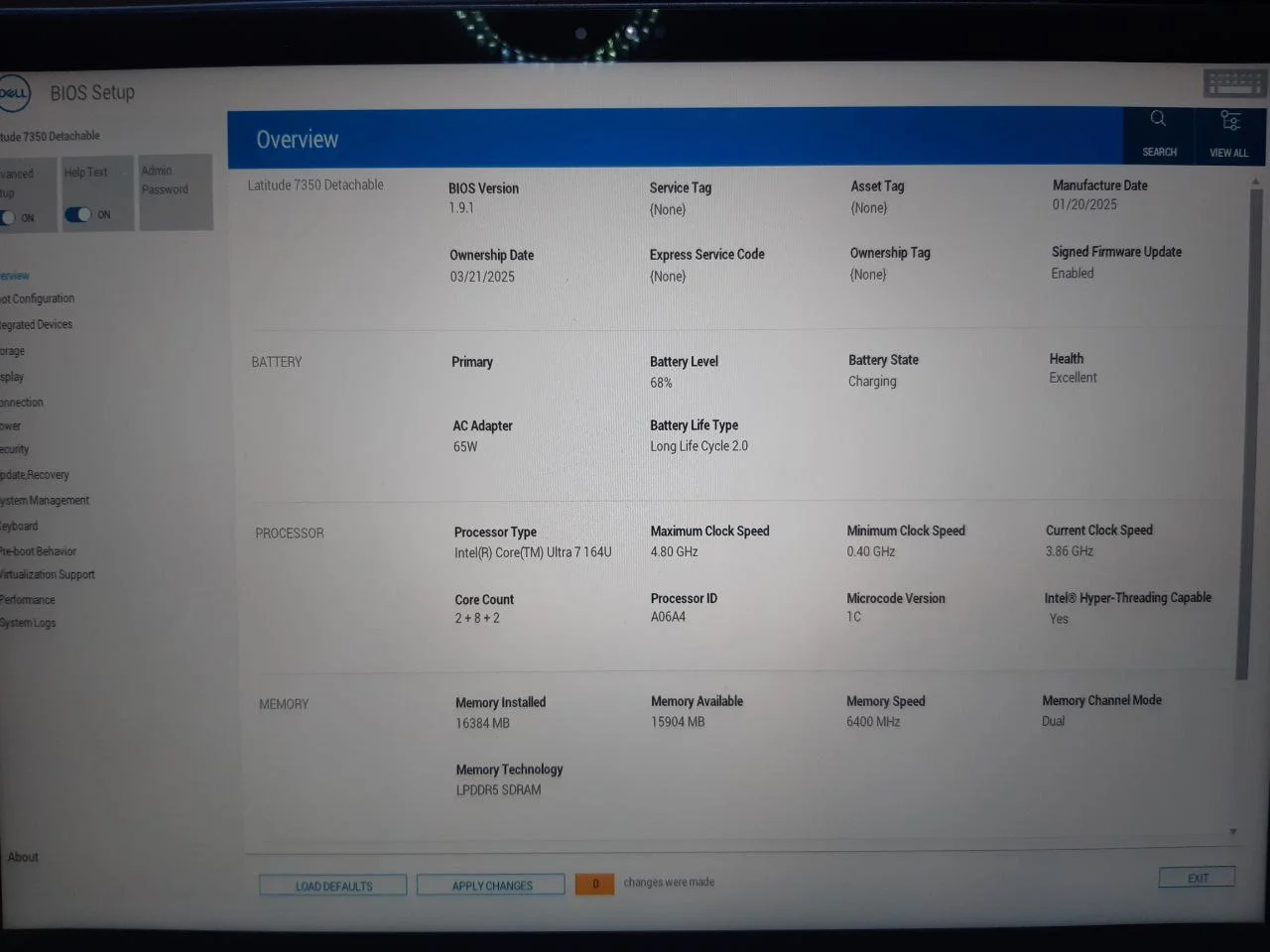Open Boot Configuration menu item

(x=38, y=298)
